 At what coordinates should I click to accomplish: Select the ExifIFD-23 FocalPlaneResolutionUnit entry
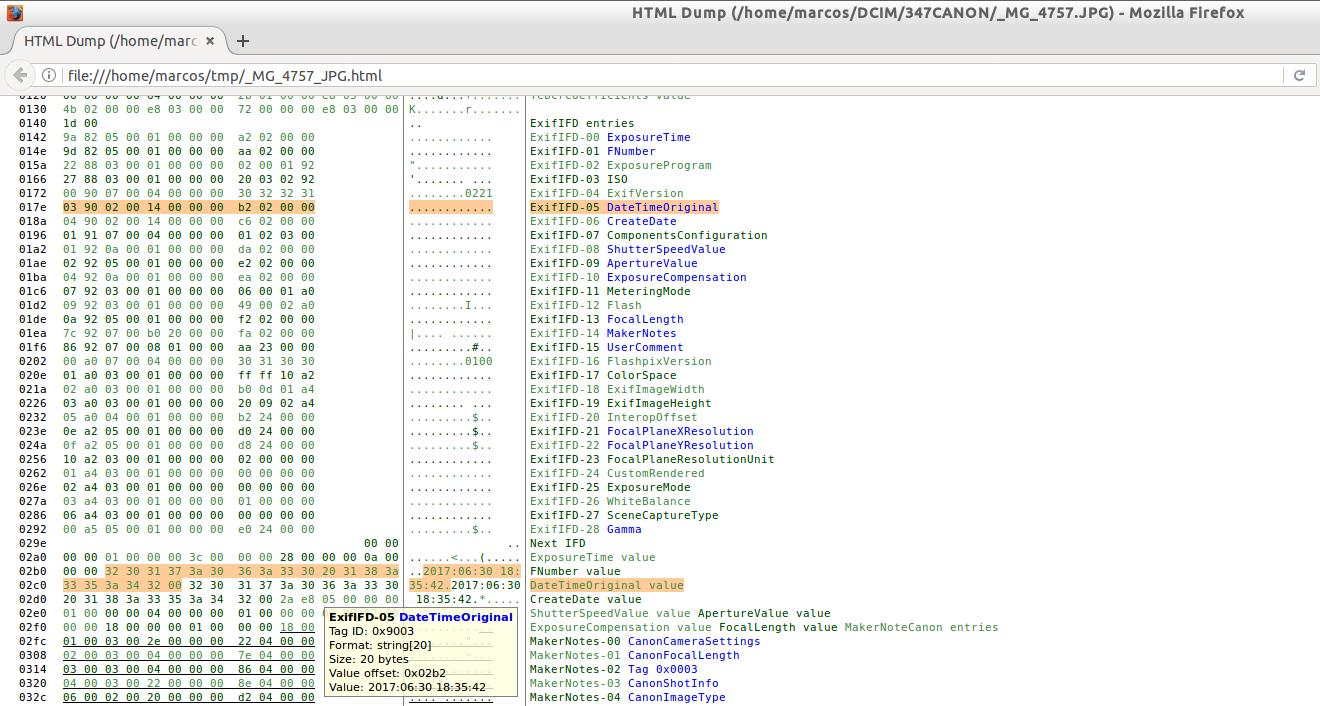652,460
